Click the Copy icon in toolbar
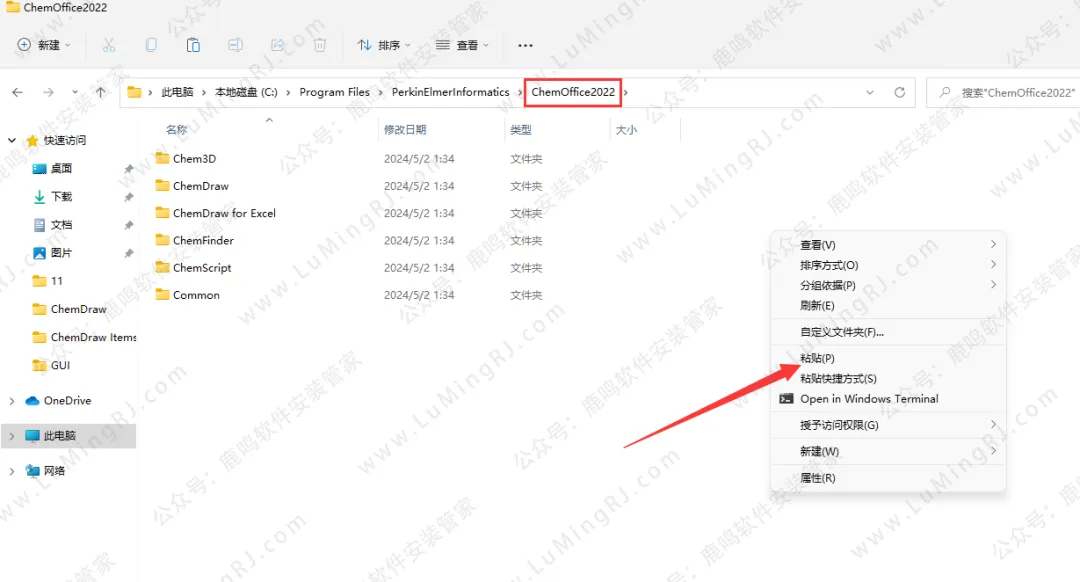 pyautogui.click(x=151, y=45)
